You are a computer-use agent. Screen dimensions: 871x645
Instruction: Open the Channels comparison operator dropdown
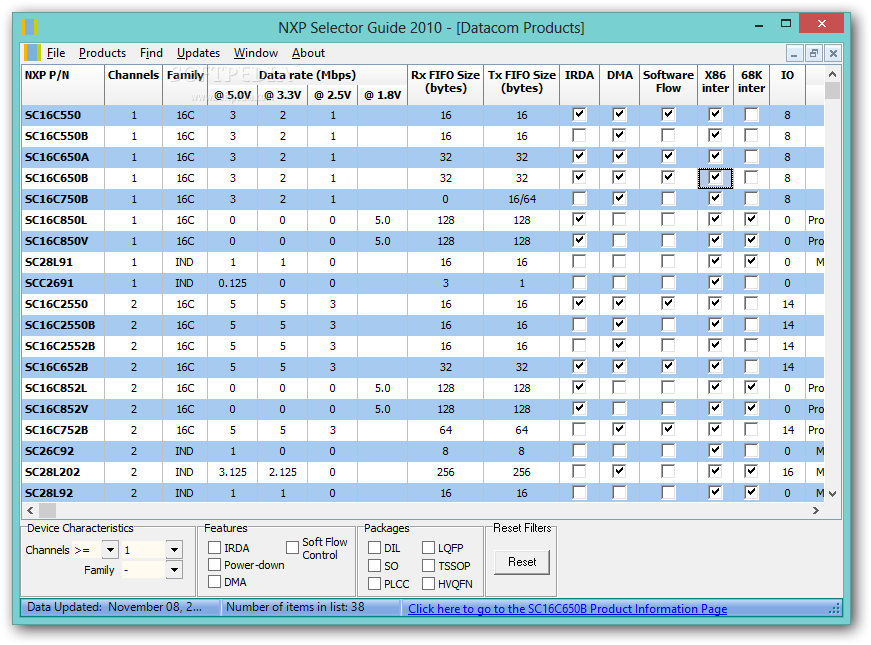tap(111, 550)
